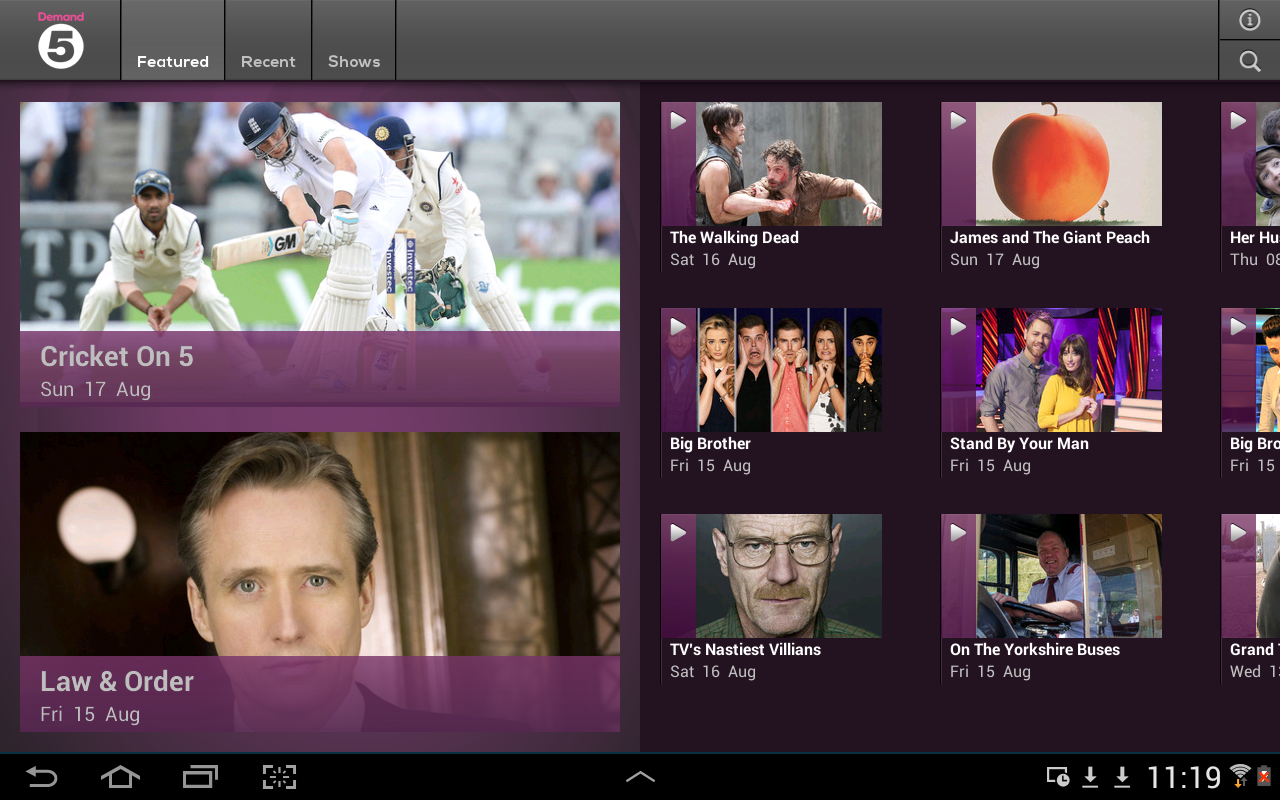The width and height of the screenshot is (1280, 800).
Task: Open the featured Cricket On 5 programme
Action: [x=320, y=250]
